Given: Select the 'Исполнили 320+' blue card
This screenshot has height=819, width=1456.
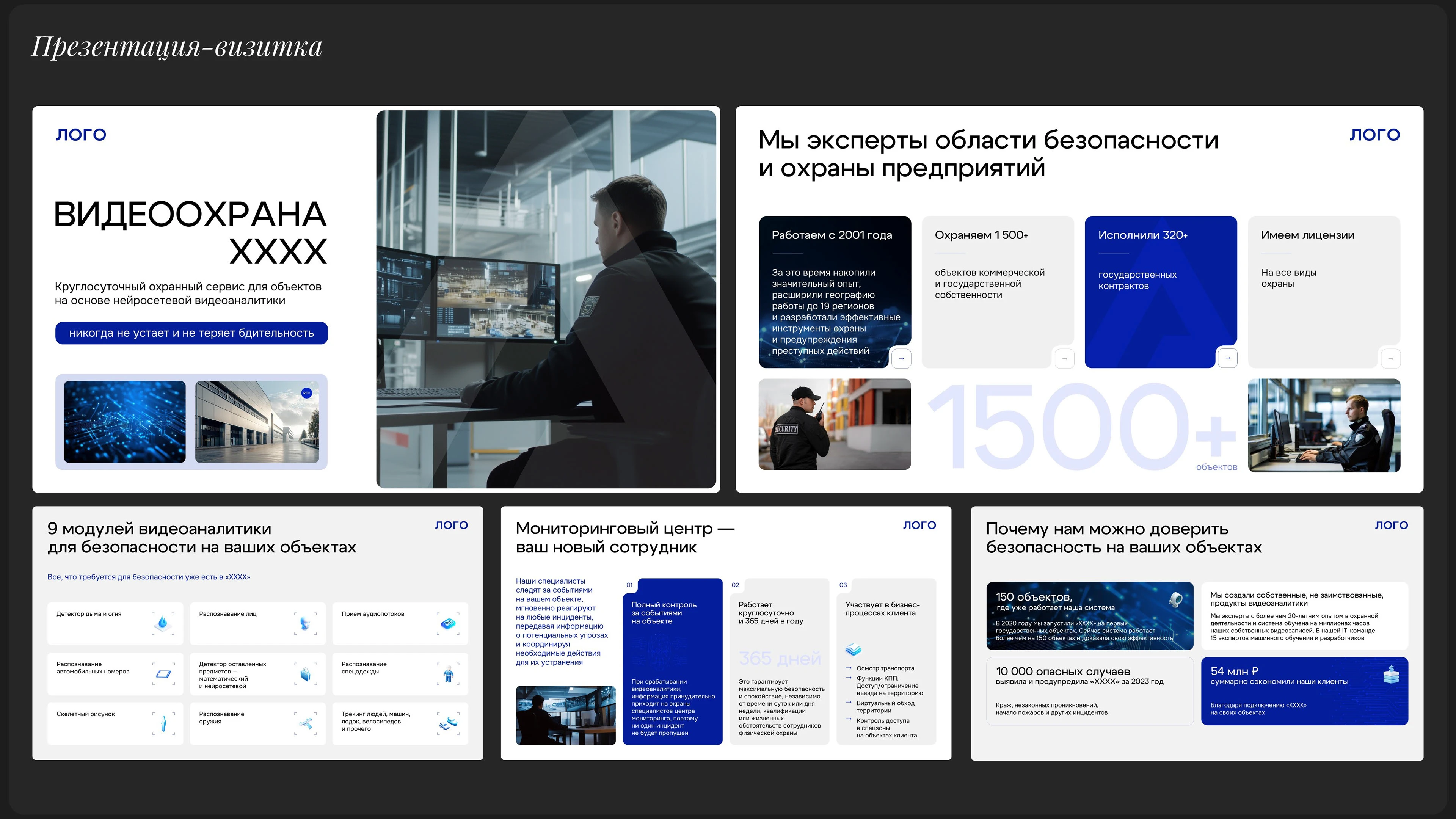Looking at the screenshot, I should coord(1161,292).
